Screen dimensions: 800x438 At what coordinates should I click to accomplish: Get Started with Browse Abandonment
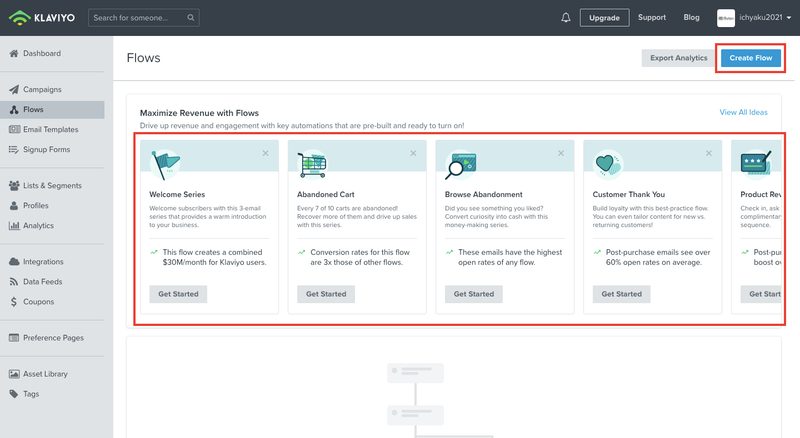click(473, 294)
